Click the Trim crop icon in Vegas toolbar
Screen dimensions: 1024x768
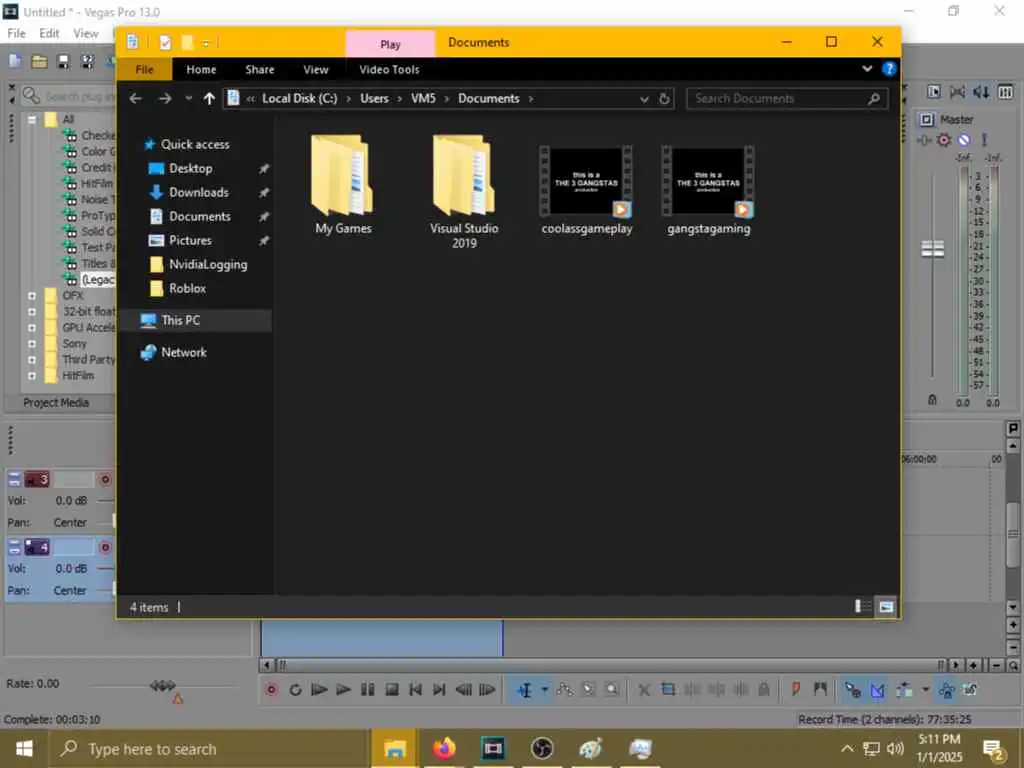pos(668,690)
